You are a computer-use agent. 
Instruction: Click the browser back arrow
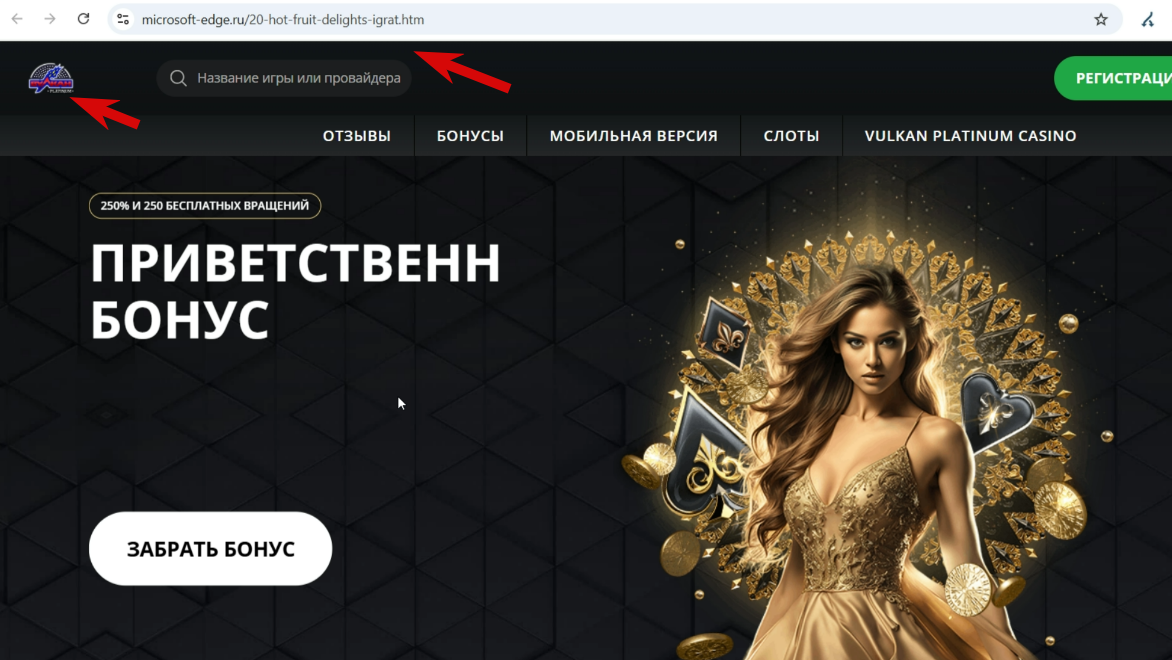pos(16,19)
